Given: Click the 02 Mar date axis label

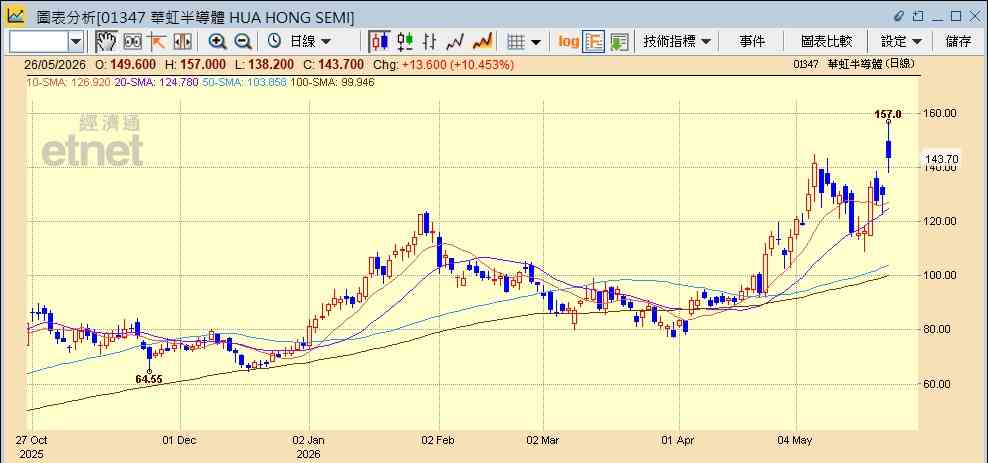Looking at the screenshot, I should tap(542, 440).
